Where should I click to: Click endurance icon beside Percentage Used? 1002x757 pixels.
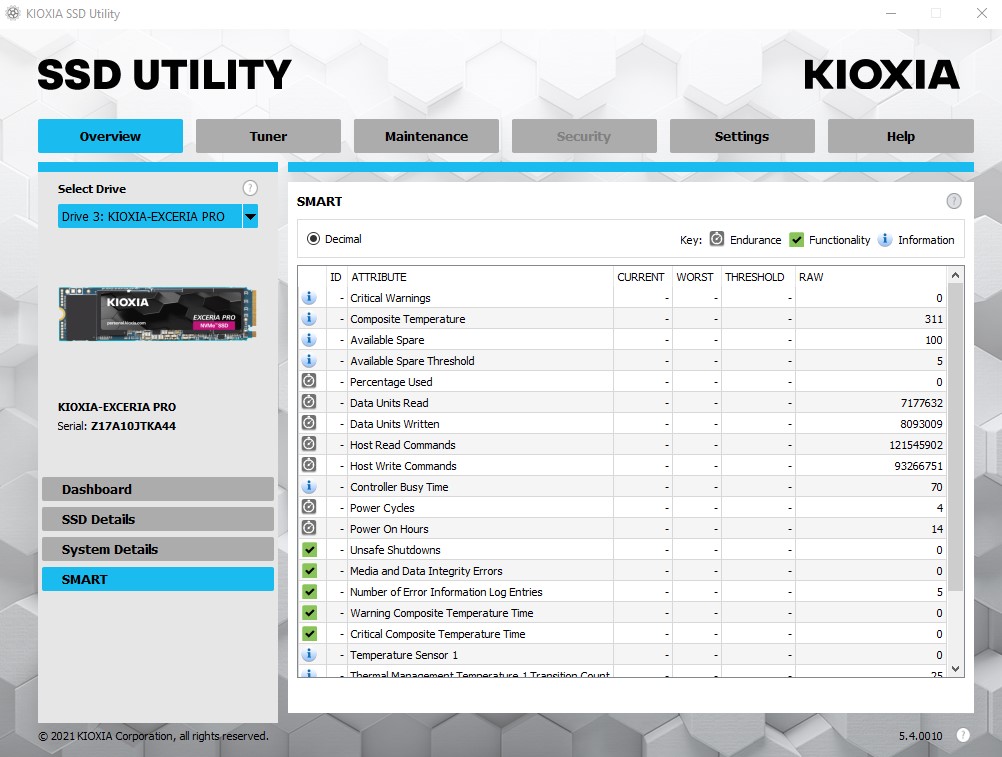pos(309,381)
